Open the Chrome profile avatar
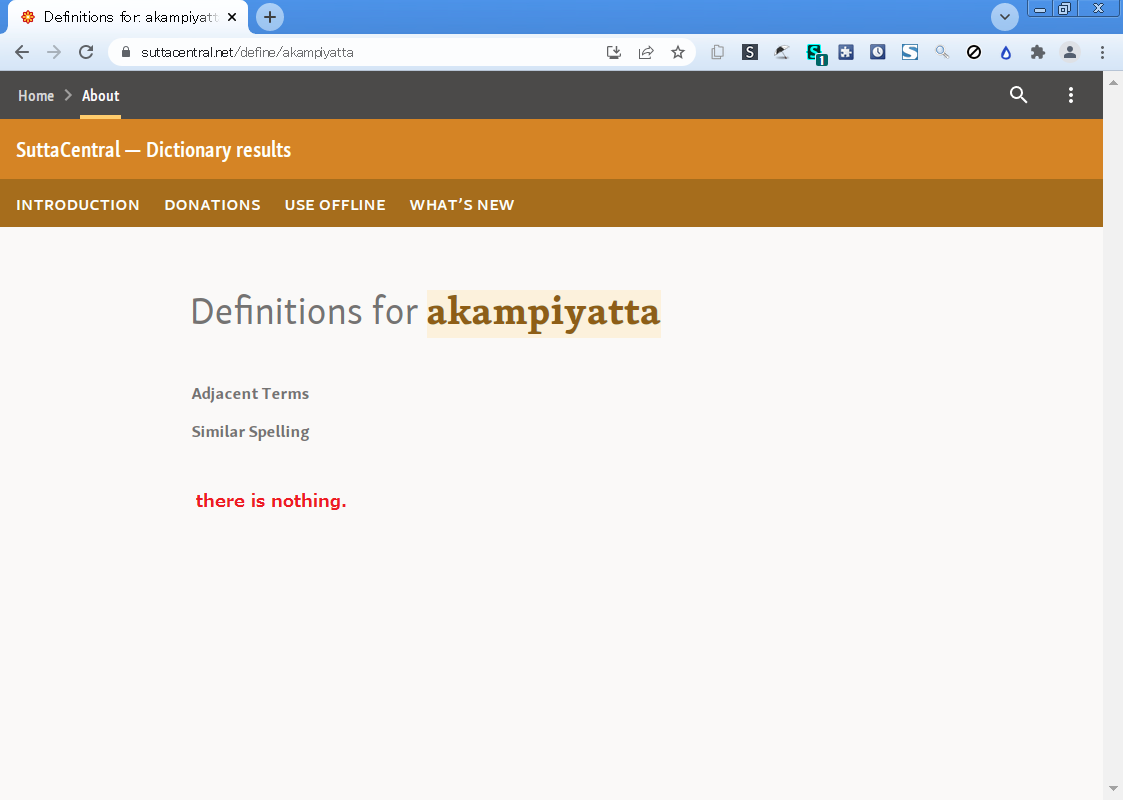This screenshot has width=1123, height=800. 1069,52
